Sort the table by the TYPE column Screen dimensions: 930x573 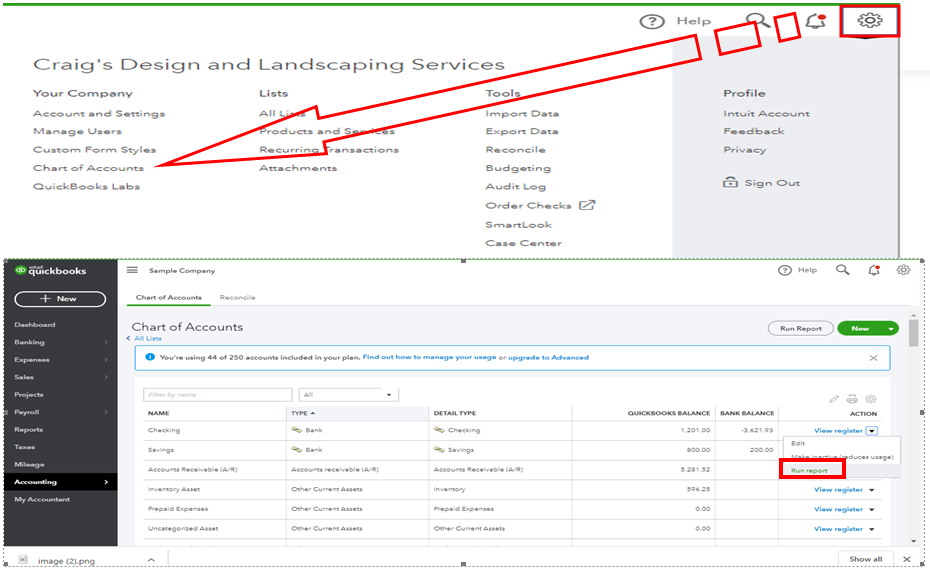[302, 413]
